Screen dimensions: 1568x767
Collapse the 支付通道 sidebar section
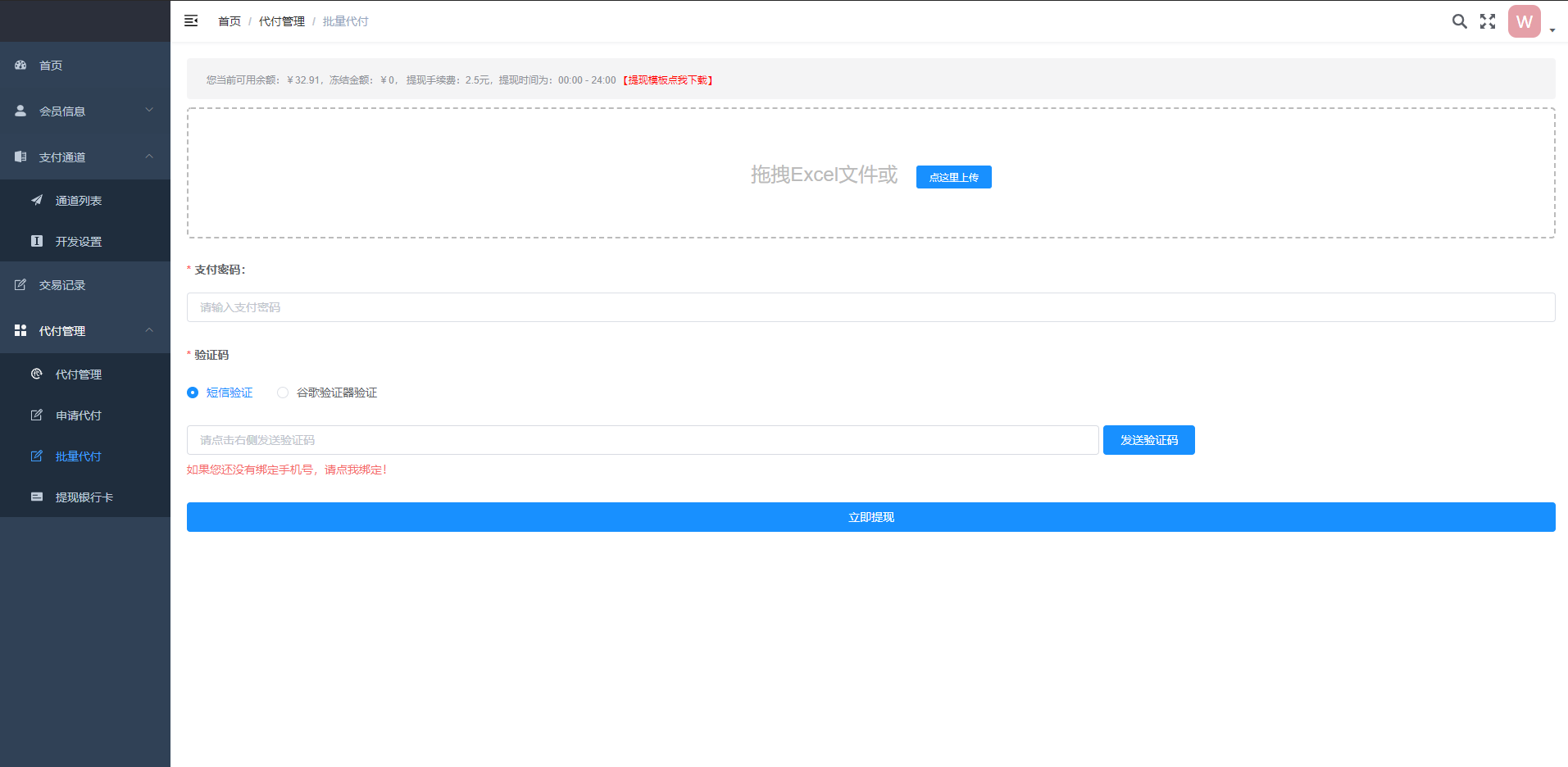coord(84,157)
